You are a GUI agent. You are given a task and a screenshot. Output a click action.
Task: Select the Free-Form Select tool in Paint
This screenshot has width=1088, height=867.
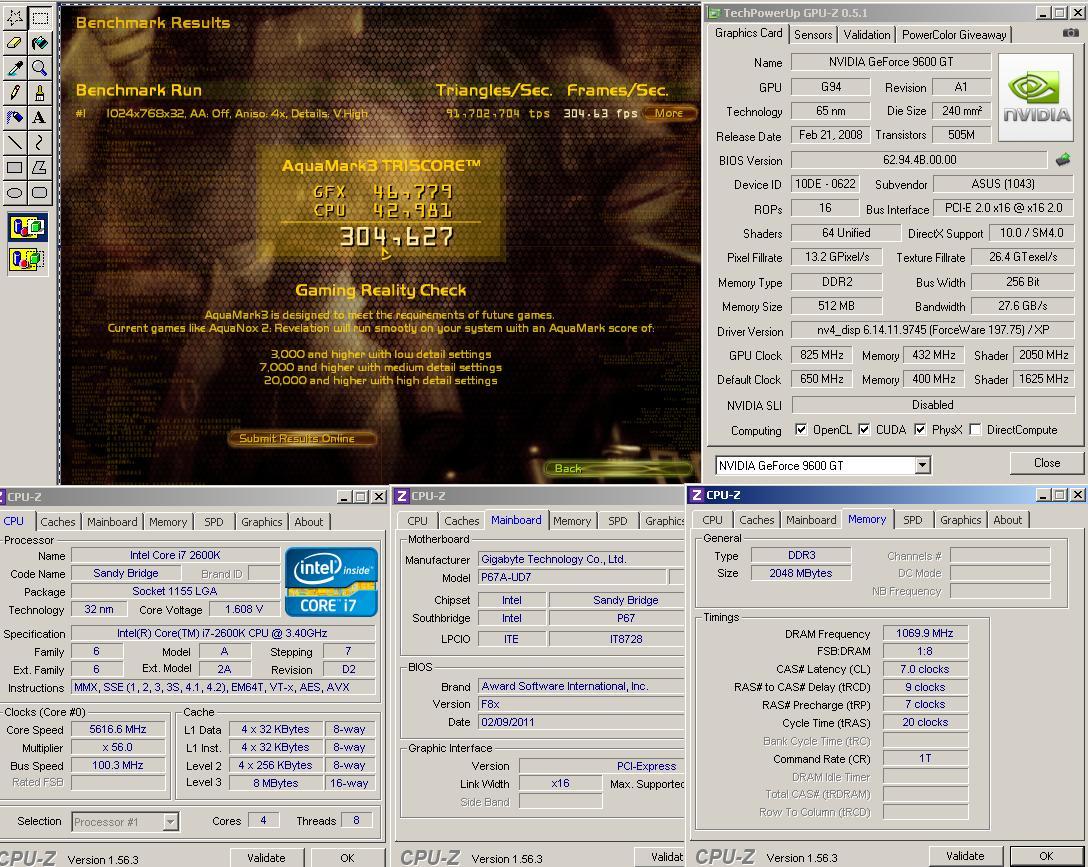coord(15,18)
